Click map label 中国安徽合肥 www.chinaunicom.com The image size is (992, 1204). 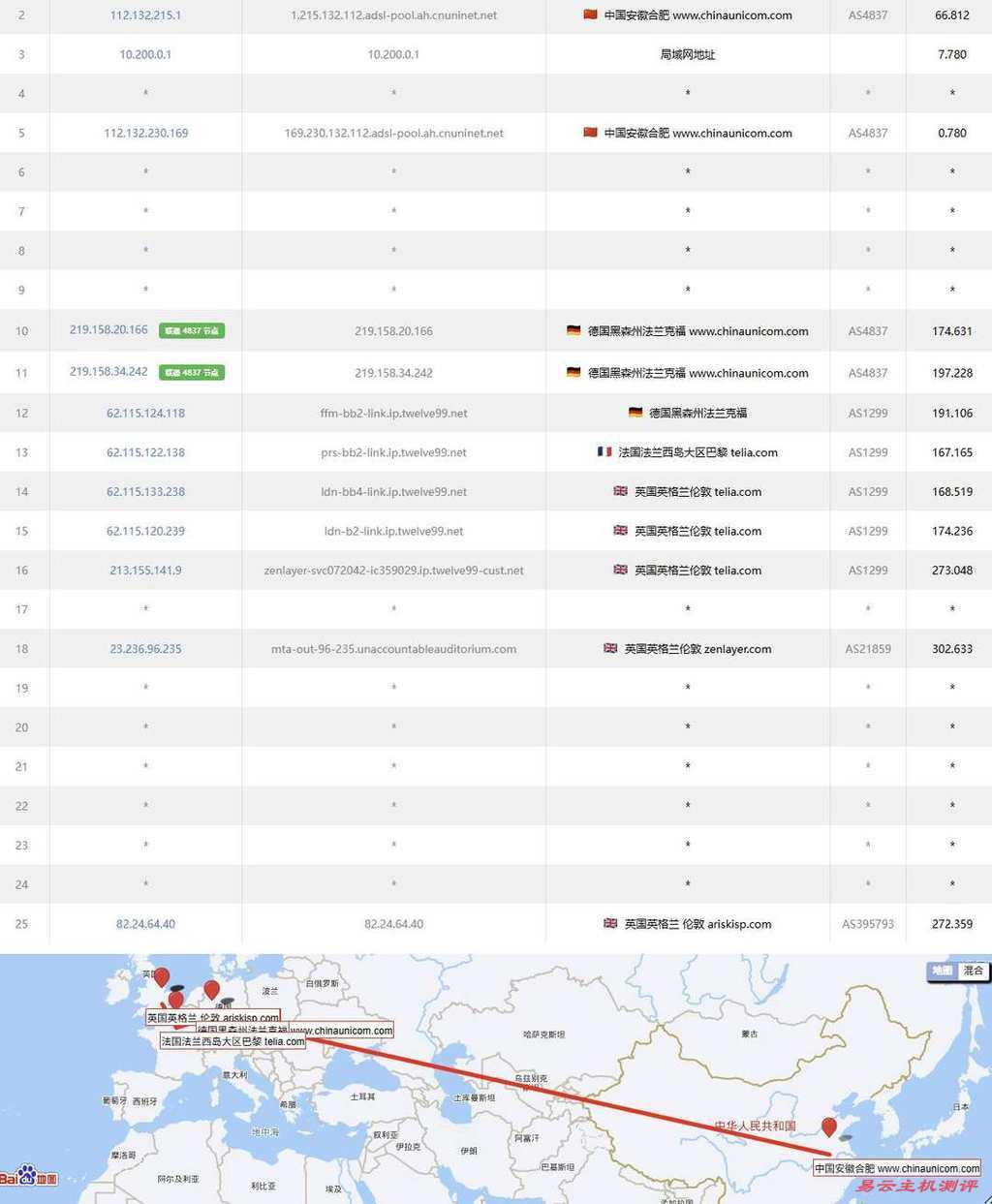[897, 1168]
